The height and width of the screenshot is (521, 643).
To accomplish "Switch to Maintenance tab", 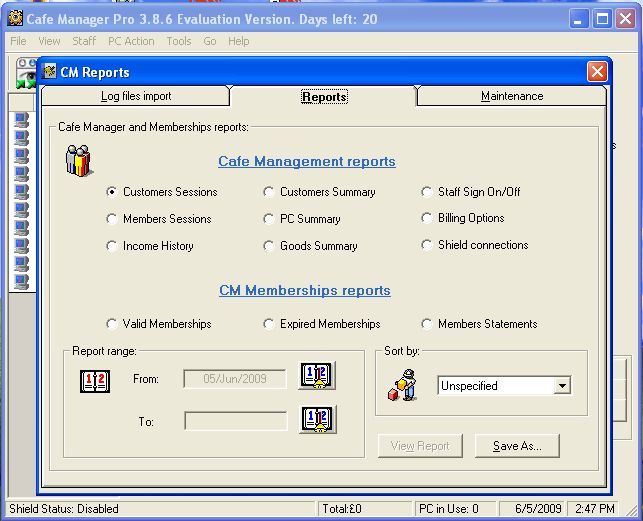I will pos(512,96).
